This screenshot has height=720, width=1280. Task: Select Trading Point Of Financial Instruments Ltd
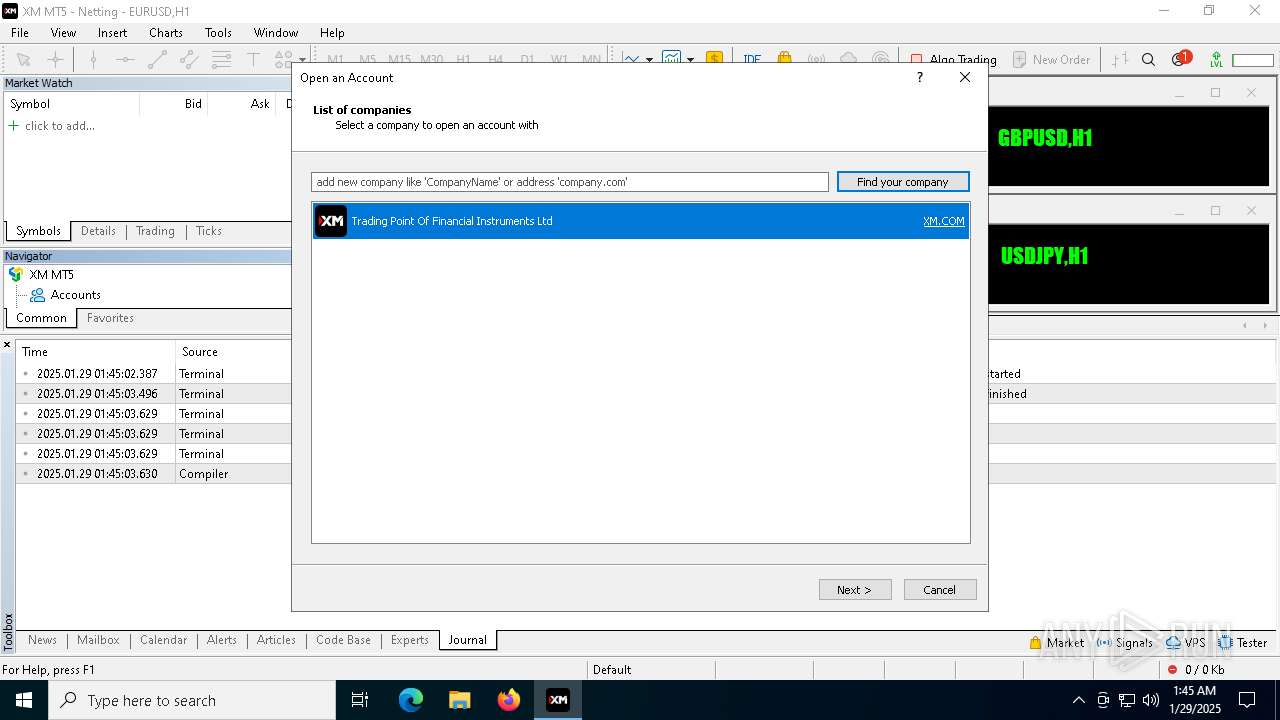point(640,221)
